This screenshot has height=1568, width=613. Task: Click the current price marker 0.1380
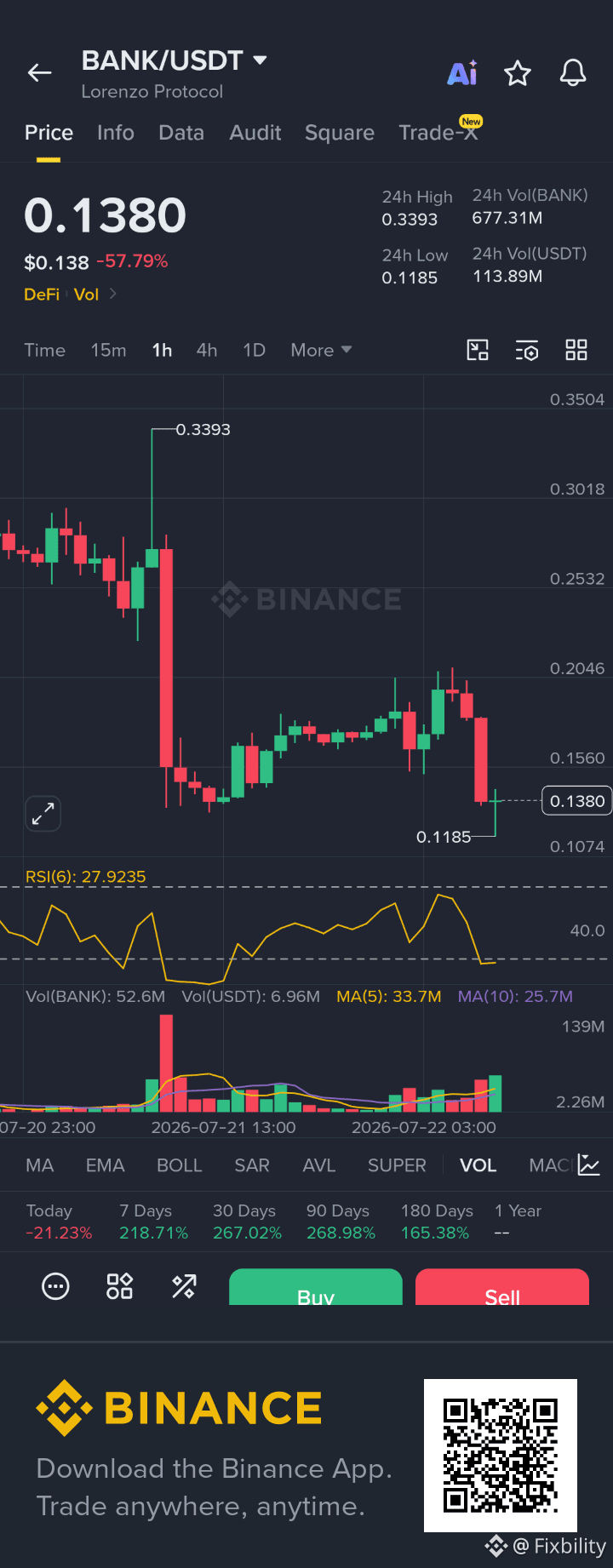pyautogui.click(x=576, y=801)
